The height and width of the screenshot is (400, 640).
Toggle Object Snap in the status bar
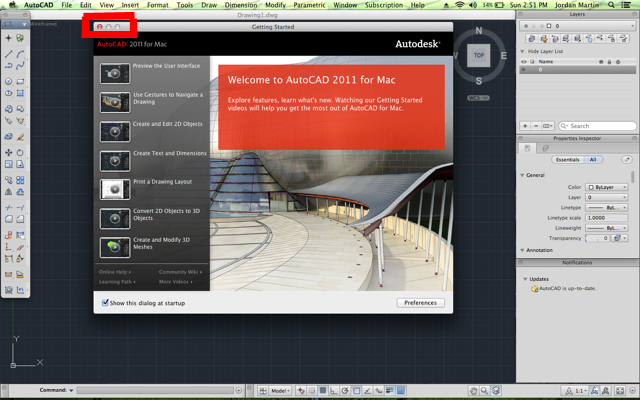[356, 391]
